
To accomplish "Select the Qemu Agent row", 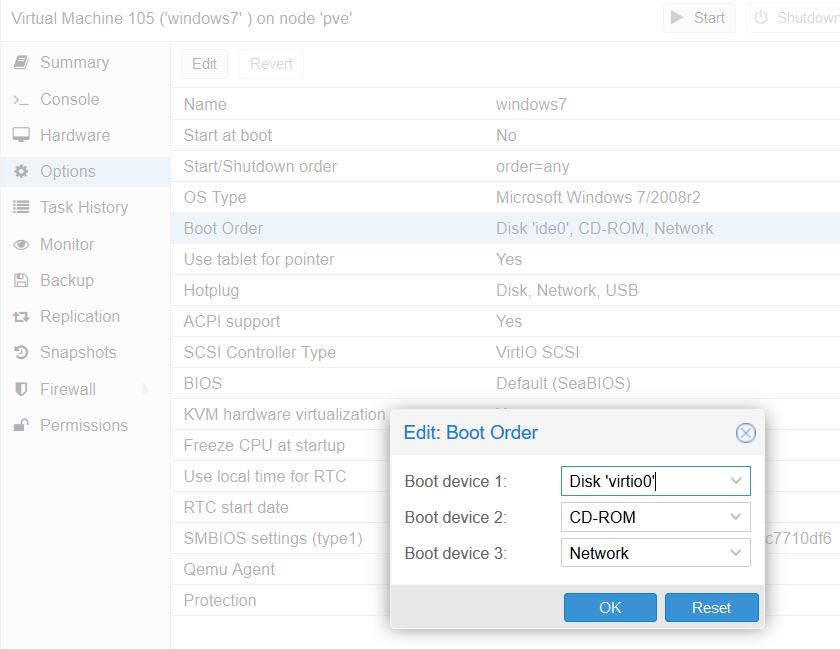I will click(x=281, y=569).
